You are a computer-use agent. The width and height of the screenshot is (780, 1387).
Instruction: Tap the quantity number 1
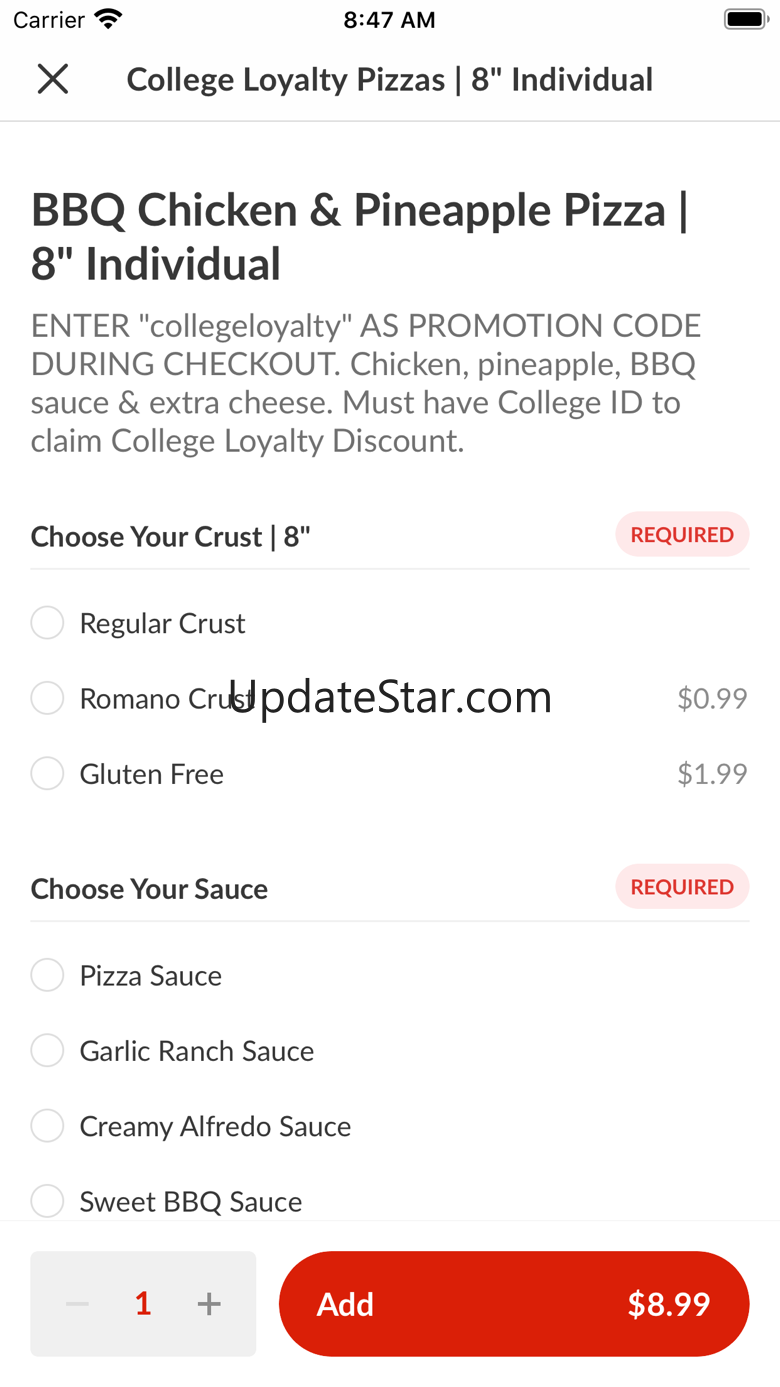click(x=143, y=1304)
